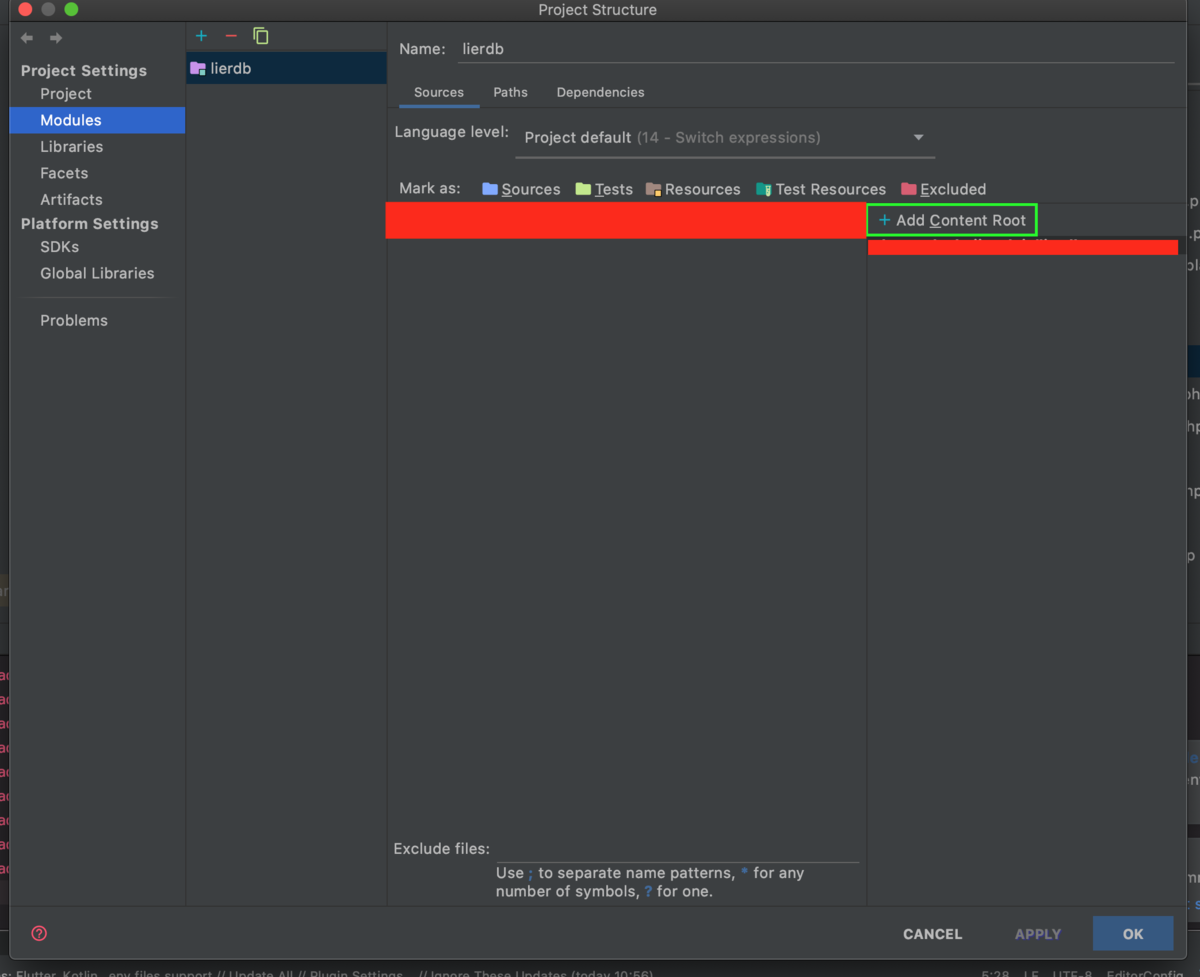
Task: Click the CANCEL button
Action: pos(932,934)
